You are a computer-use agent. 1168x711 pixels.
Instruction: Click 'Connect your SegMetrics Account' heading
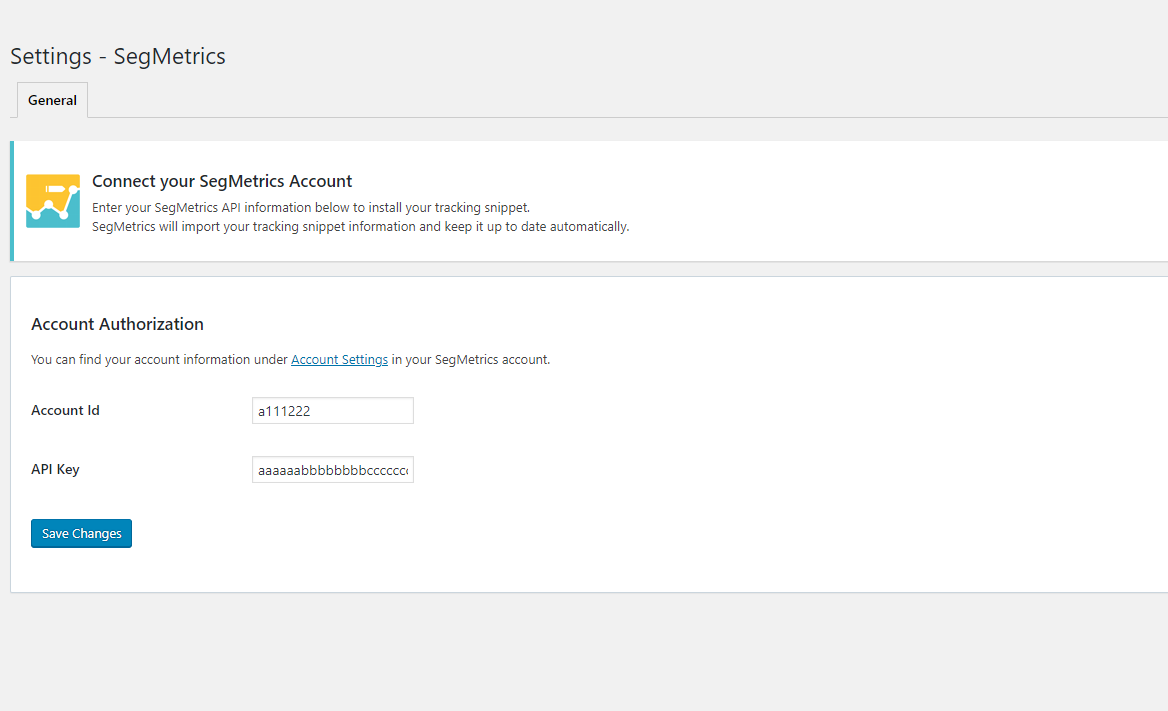[x=222, y=181]
